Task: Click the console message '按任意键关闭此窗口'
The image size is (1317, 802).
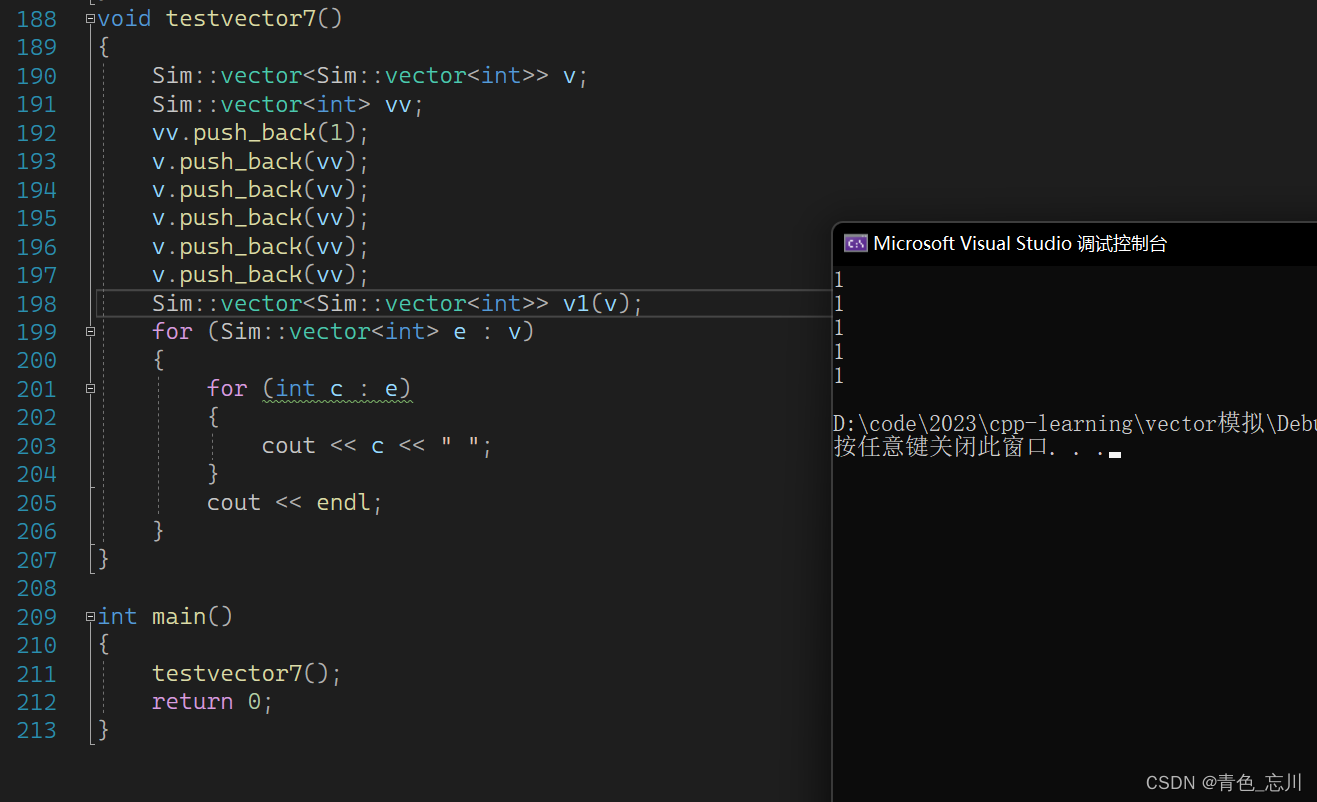Action: [940, 447]
